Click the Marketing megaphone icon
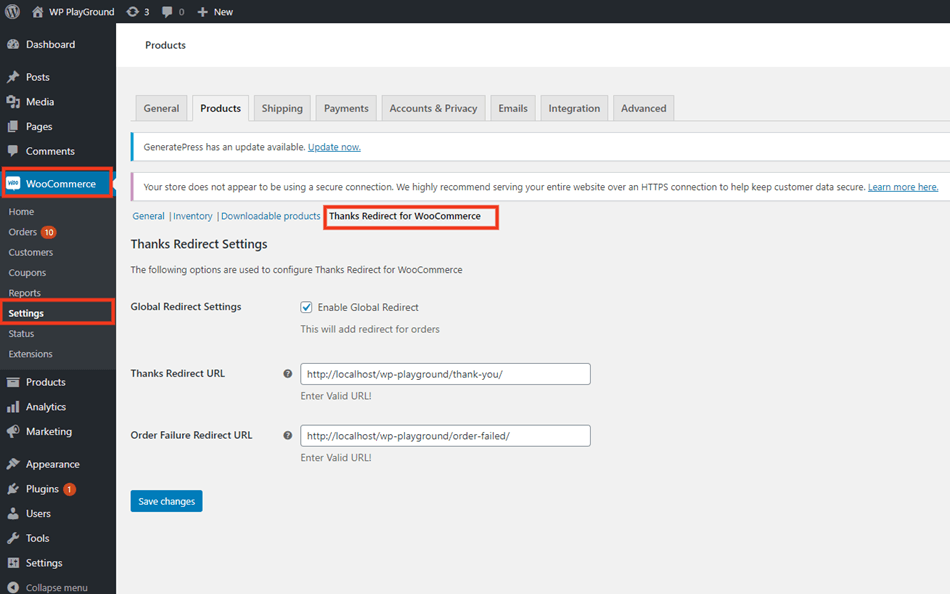 click(x=13, y=432)
